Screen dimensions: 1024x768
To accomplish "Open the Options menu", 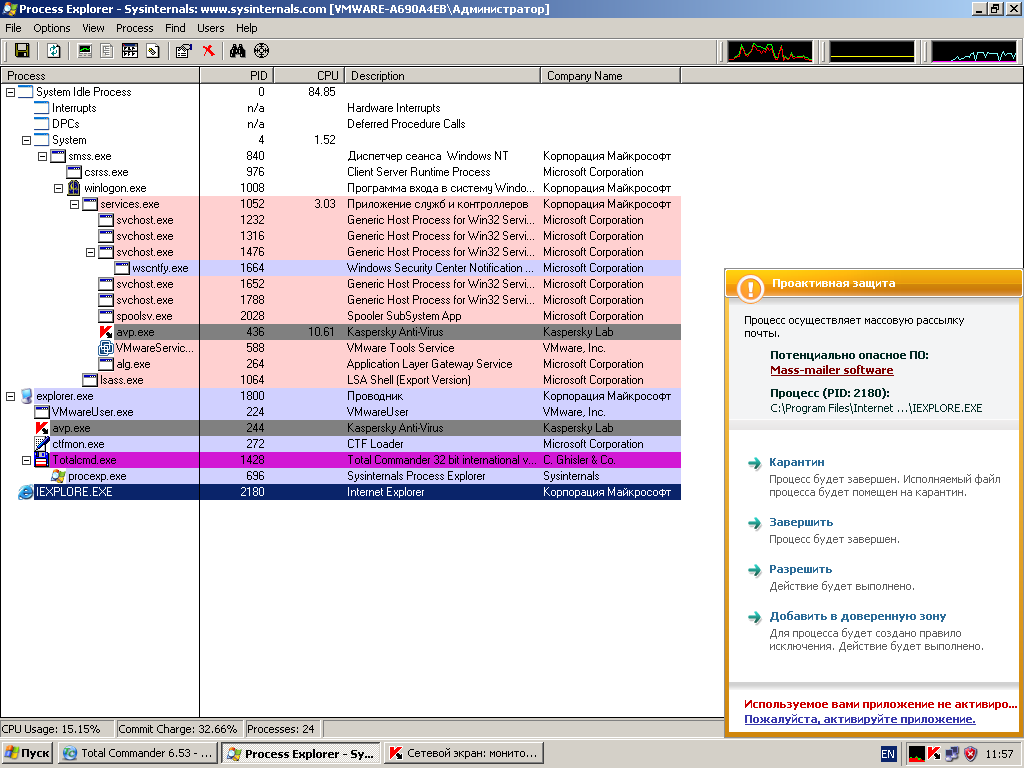I will pos(52,28).
